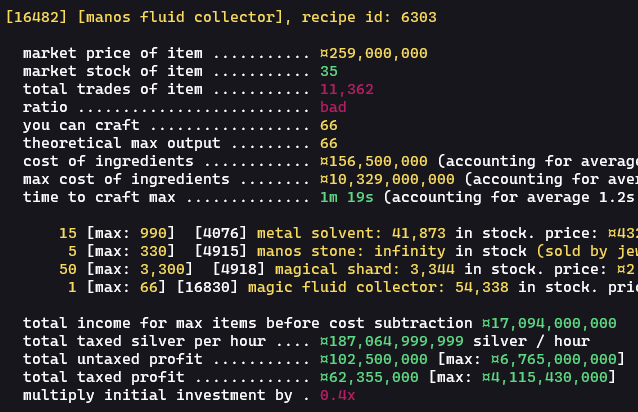Viewport: 638px width, 412px height.
Task: Click silver per hour value ¤187,064,999,999
Action: pyautogui.click(x=392, y=341)
